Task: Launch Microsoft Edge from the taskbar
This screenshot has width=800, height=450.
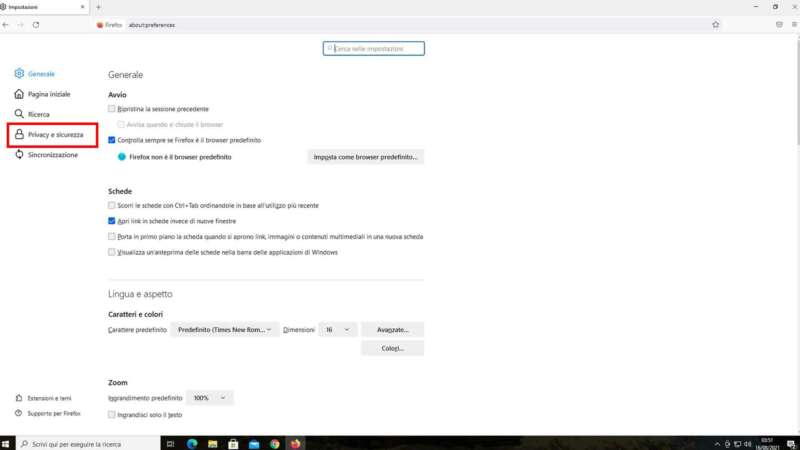Action: 192,444
